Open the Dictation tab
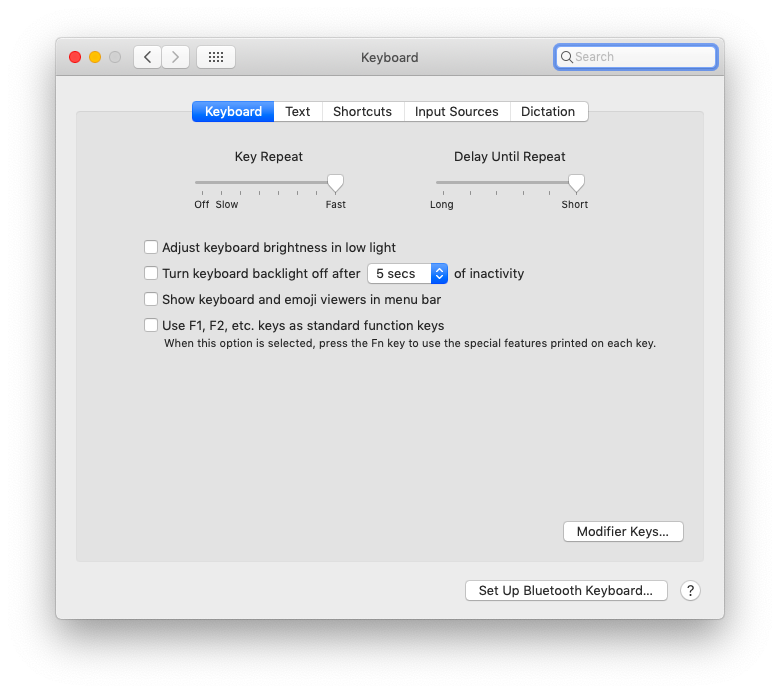The width and height of the screenshot is (780, 693). pyautogui.click(x=548, y=111)
